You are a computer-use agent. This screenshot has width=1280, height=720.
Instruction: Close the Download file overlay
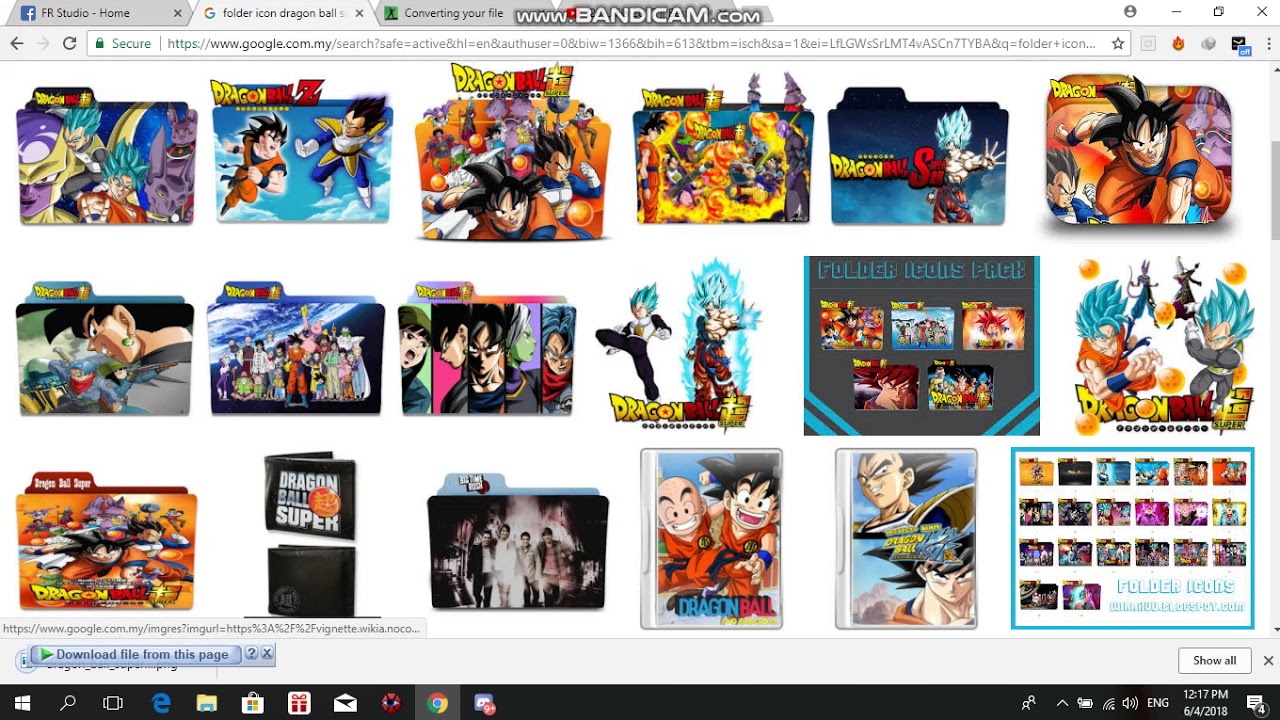click(x=267, y=654)
